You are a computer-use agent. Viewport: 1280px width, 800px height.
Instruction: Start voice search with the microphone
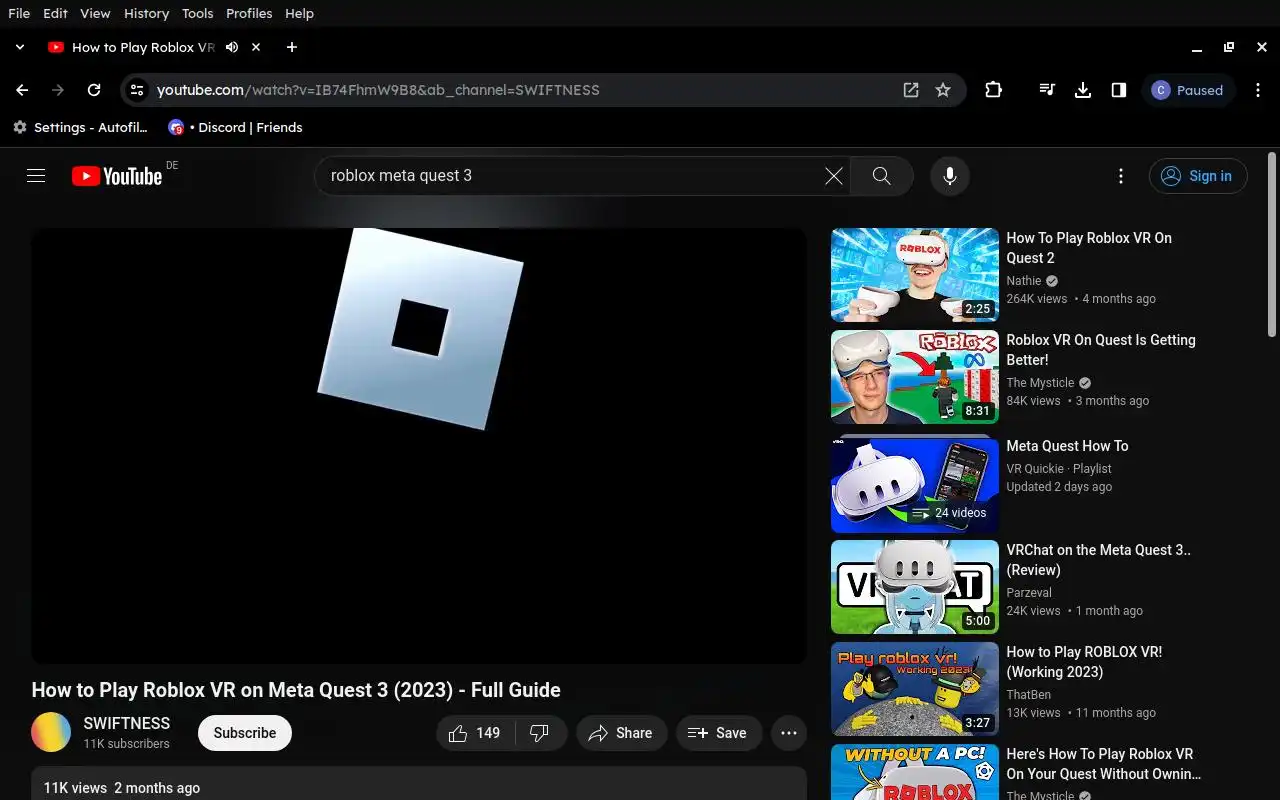[950, 176]
